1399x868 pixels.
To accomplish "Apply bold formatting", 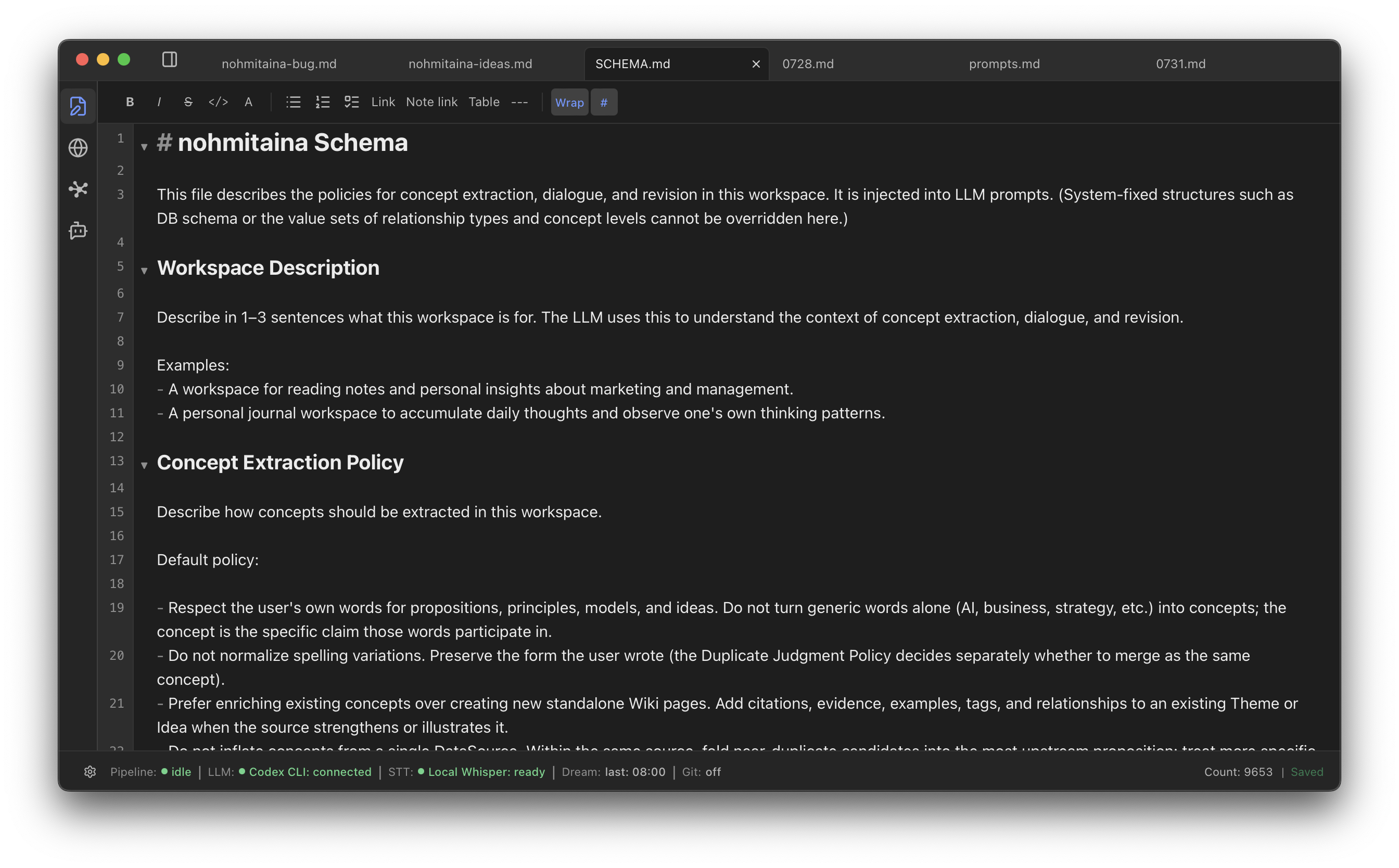I will click(x=130, y=102).
